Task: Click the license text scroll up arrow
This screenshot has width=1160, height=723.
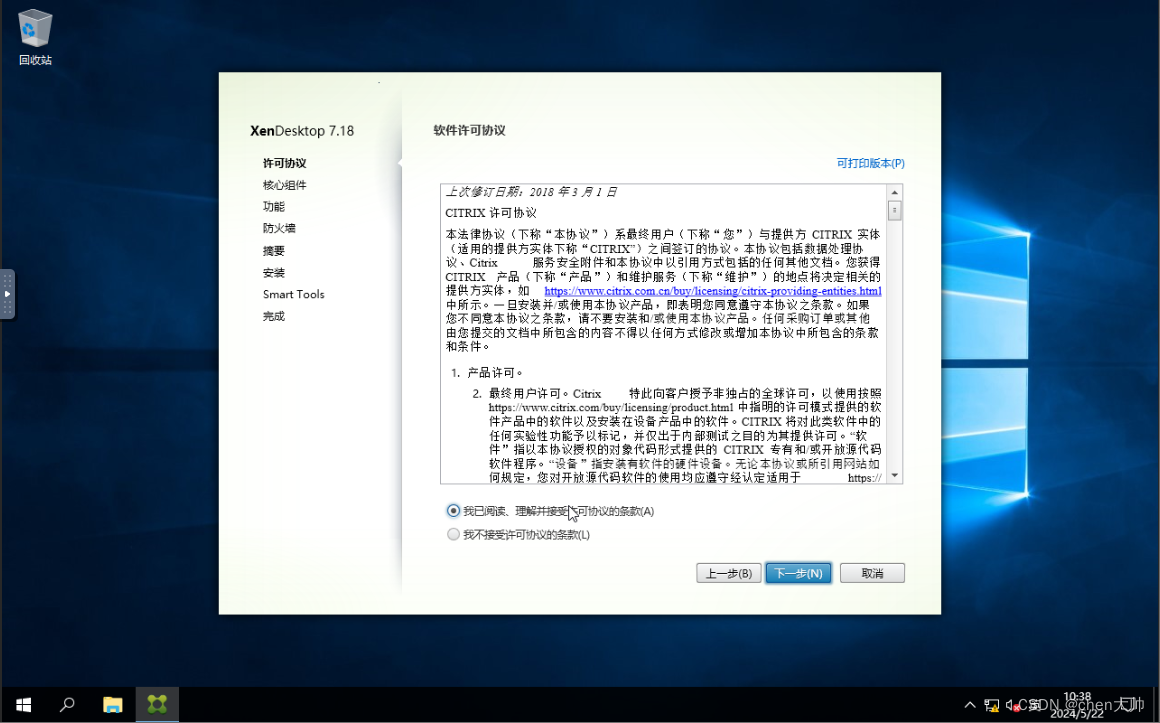Action: coord(894,192)
